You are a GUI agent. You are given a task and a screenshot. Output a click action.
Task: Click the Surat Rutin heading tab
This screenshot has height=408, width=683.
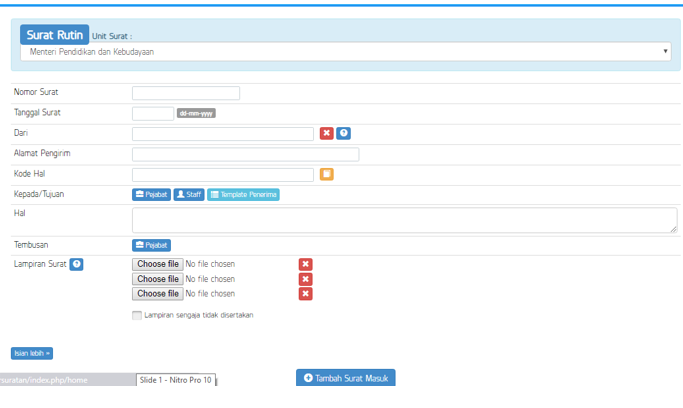click(x=54, y=34)
